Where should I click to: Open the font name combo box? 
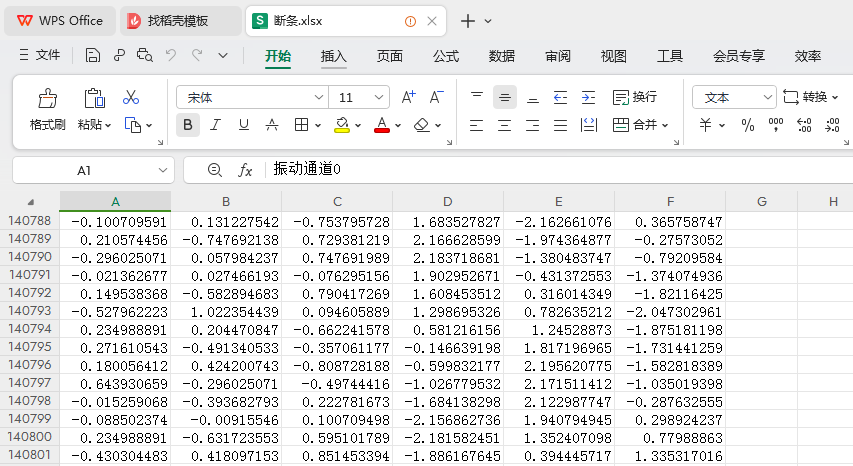[252, 97]
